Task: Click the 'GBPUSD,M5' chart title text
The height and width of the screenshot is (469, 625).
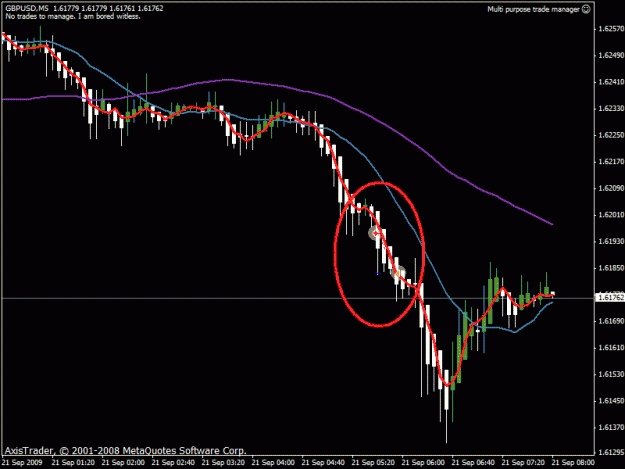Action: (27, 8)
